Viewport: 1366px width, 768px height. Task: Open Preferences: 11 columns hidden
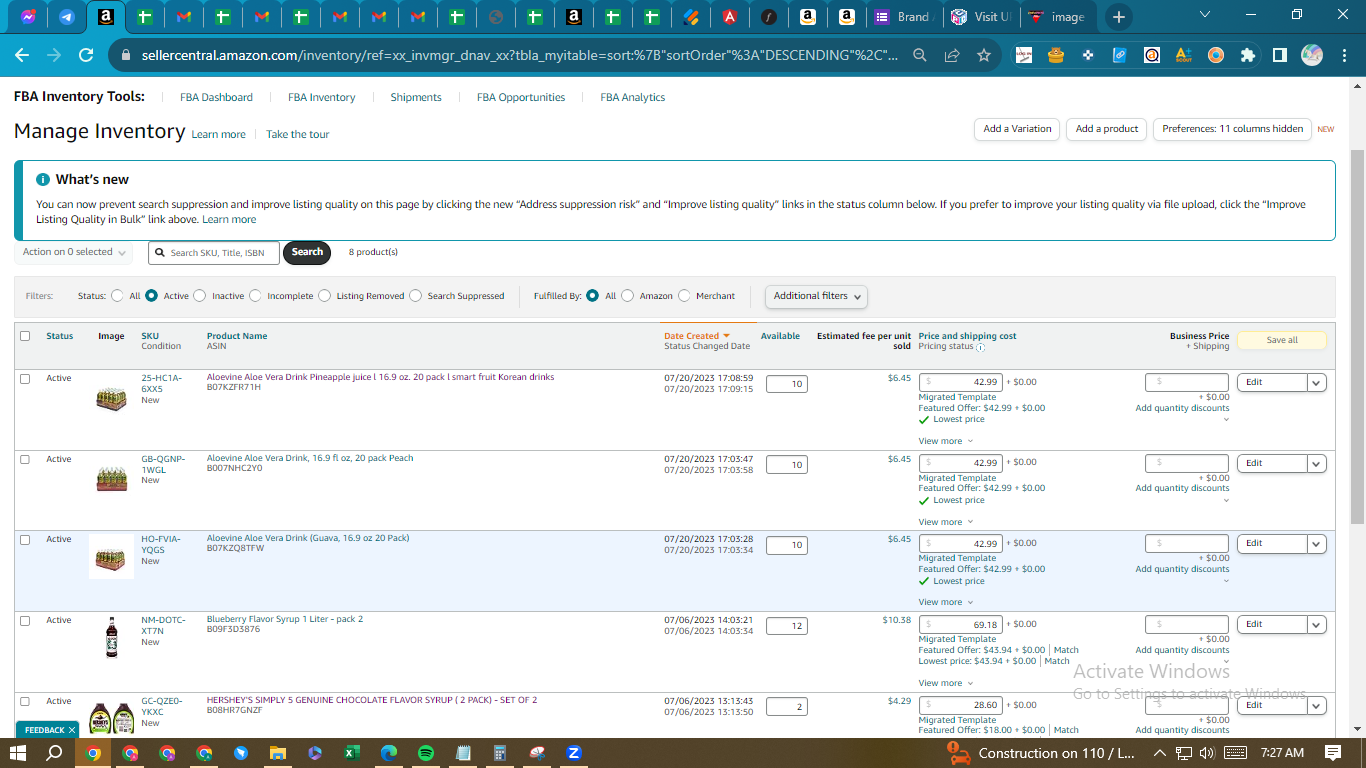(1232, 129)
